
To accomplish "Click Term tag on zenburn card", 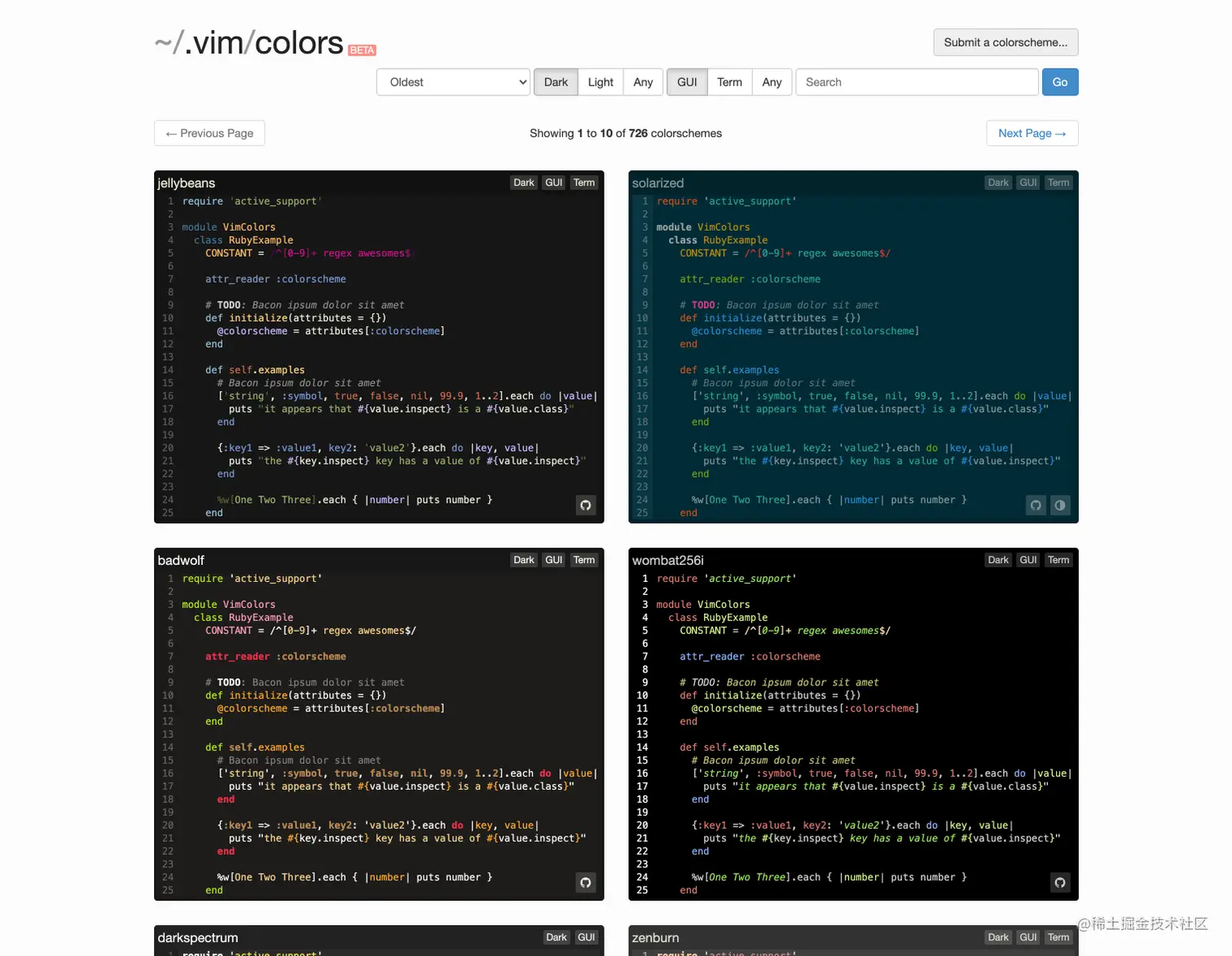I will (1058, 937).
